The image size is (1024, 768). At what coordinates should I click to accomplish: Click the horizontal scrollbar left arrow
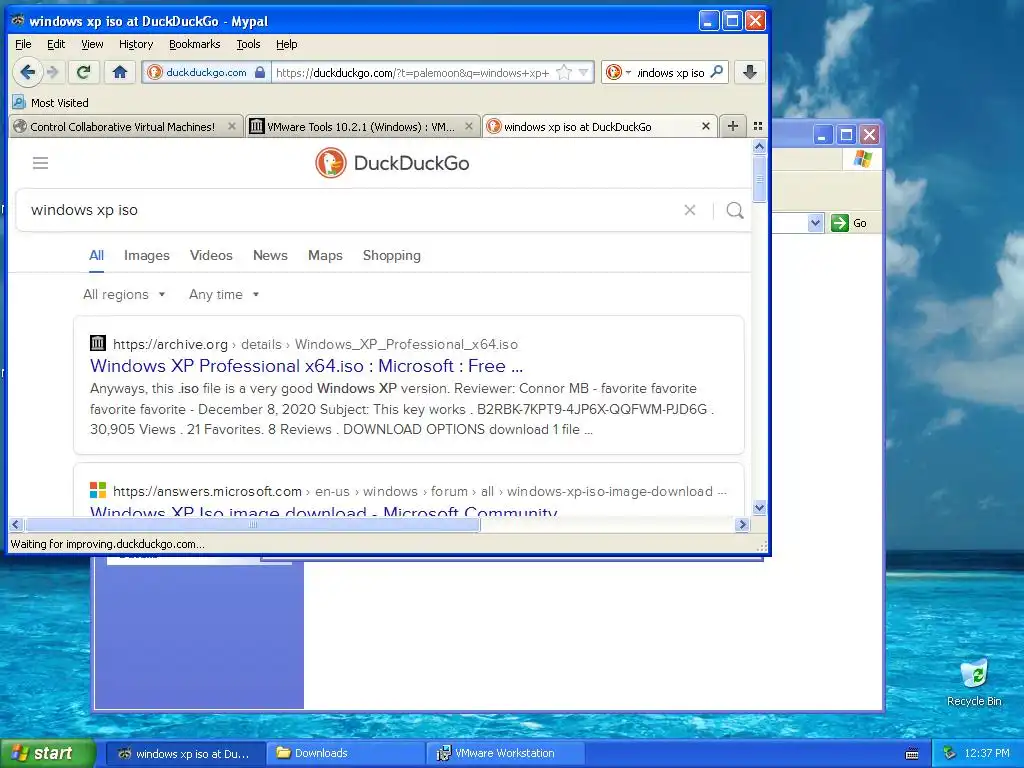tap(16, 524)
